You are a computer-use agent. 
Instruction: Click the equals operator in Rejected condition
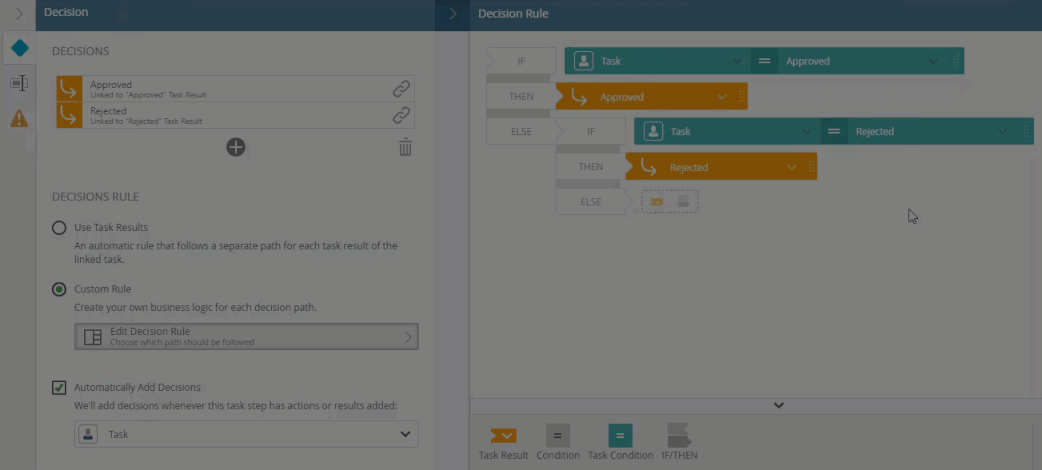[x=834, y=132]
